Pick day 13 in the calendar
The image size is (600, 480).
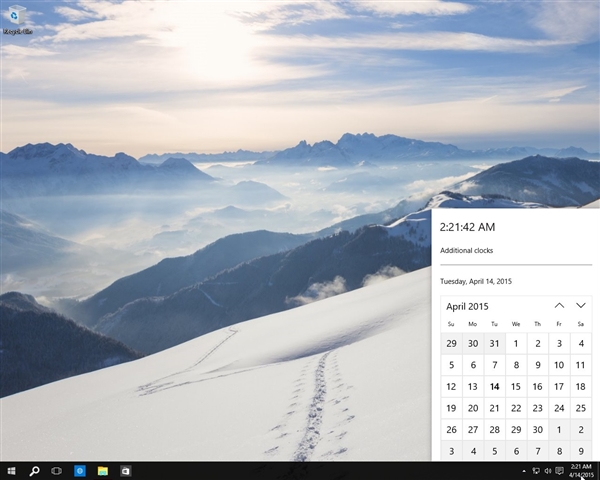point(473,387)
